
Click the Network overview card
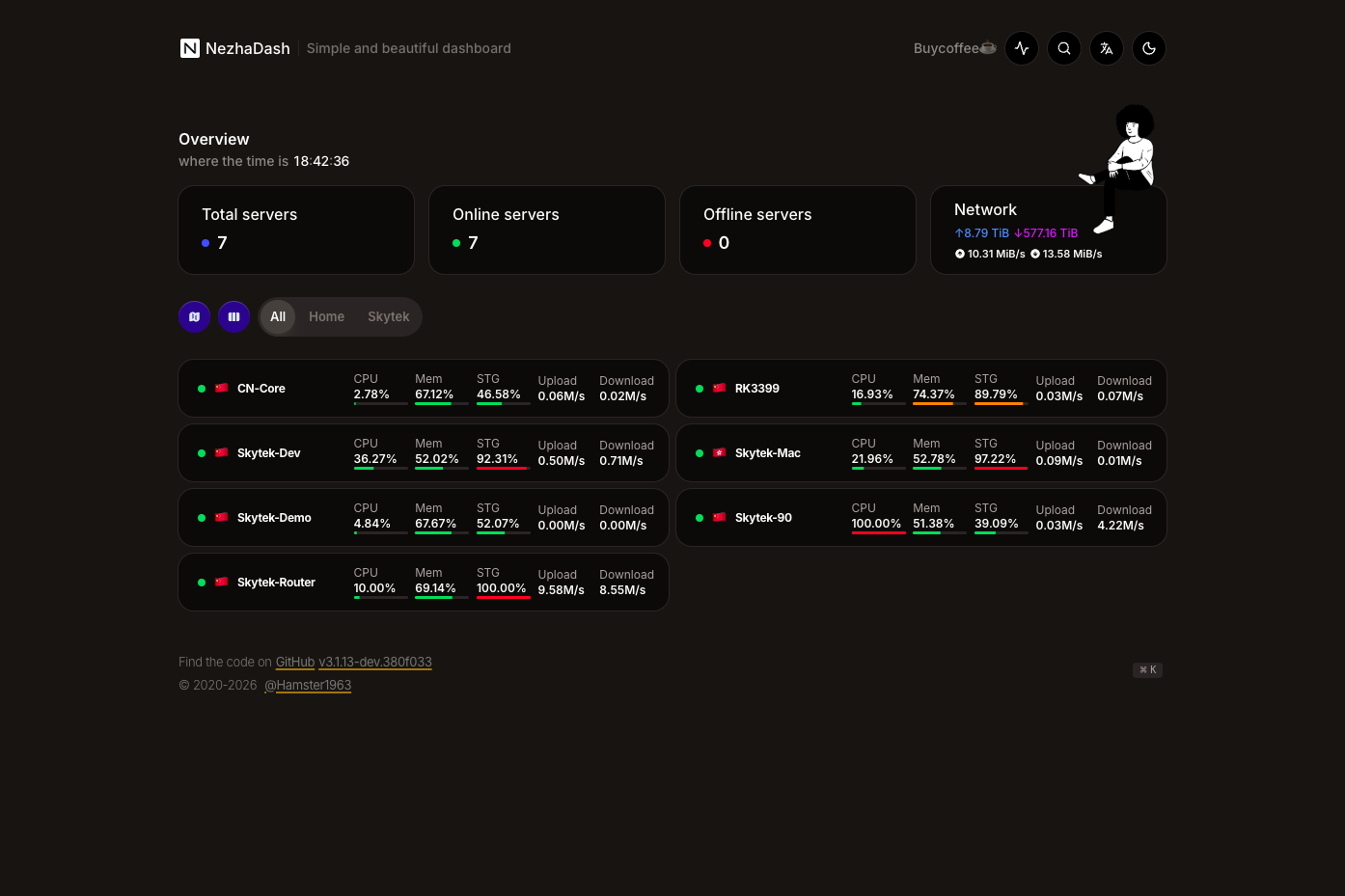1049,230
